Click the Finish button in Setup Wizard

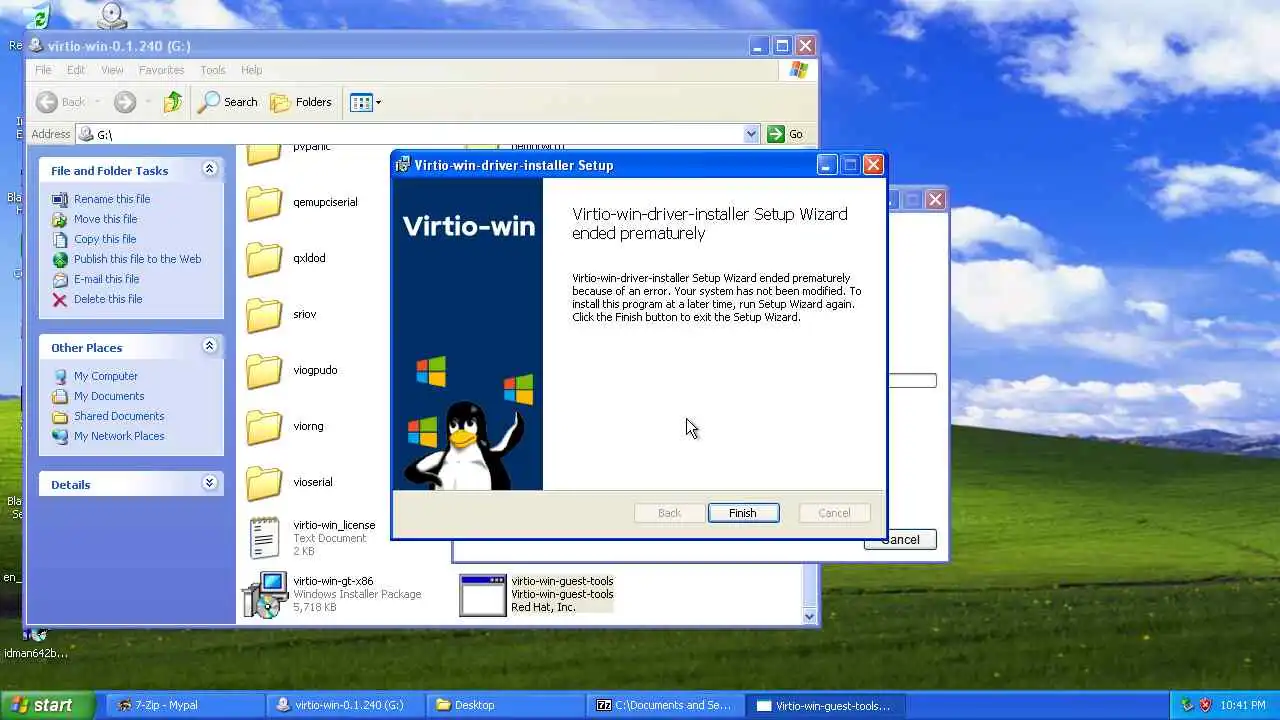tap(743, 513)
